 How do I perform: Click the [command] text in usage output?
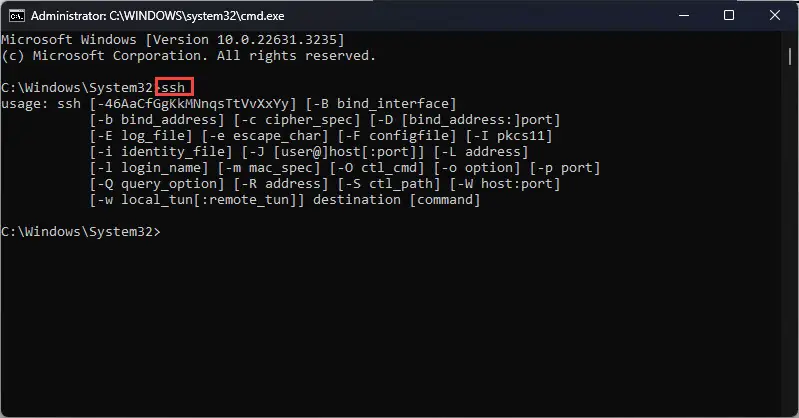(x=445, y=200)
